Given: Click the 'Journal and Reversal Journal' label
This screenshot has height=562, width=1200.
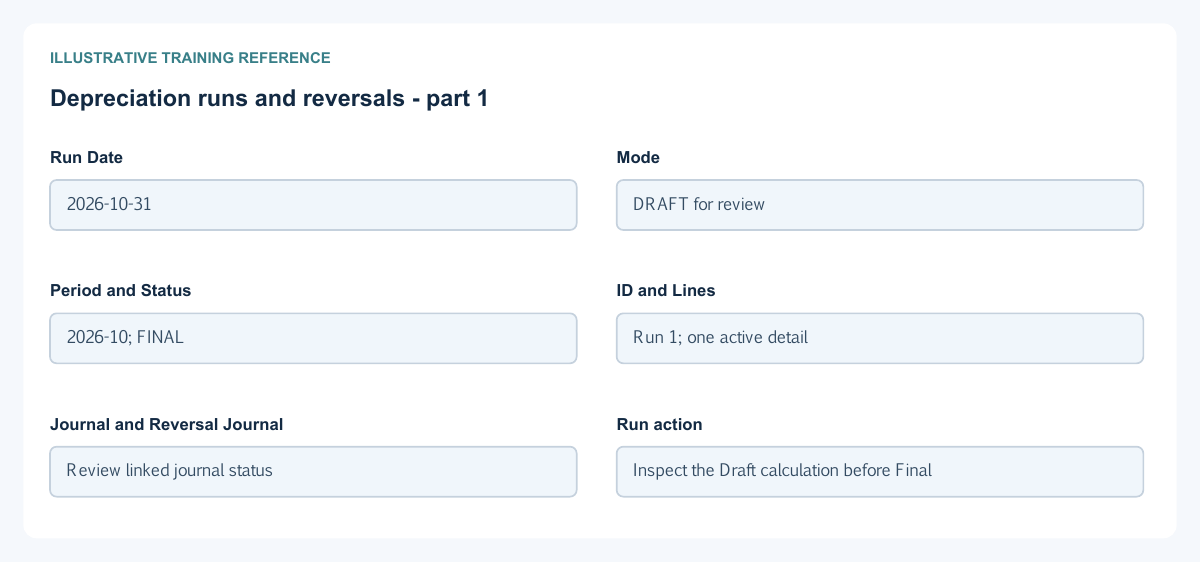Looking at the screenshot, I should click(167, 424).
